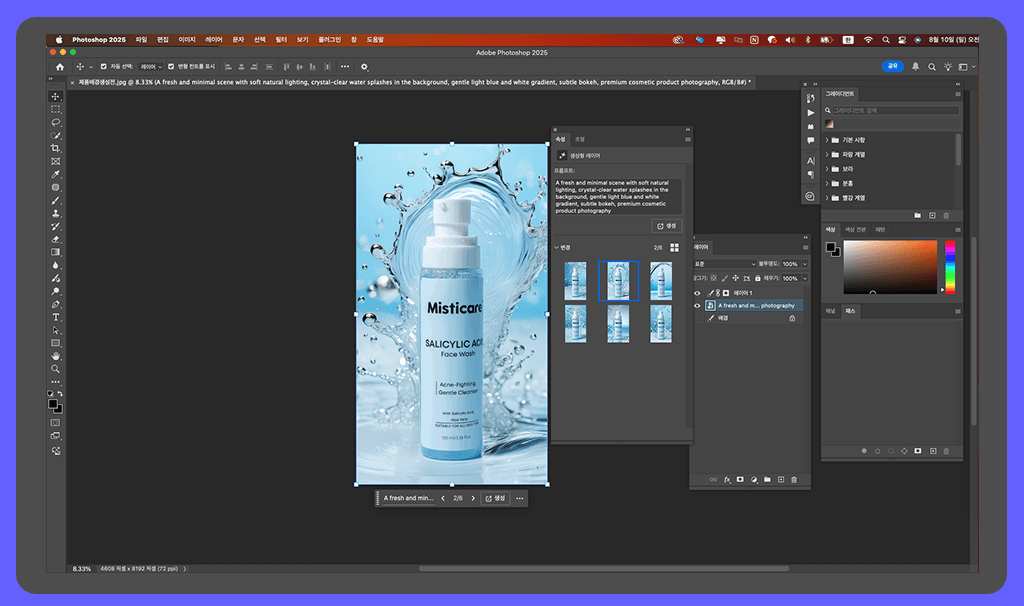Collapse the 변경 variations section

(556, 247)
